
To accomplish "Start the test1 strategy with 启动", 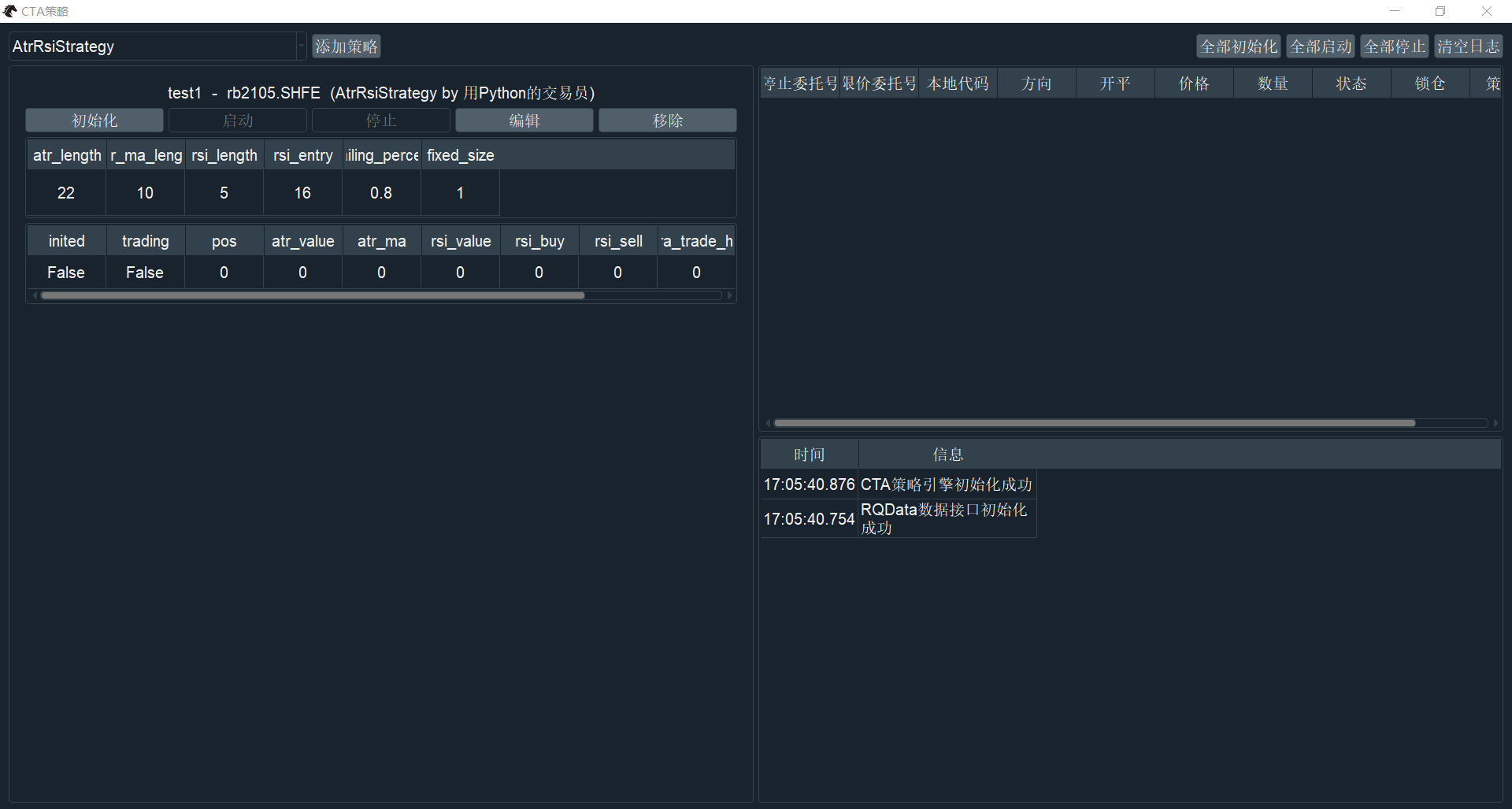I will (237, 120).
